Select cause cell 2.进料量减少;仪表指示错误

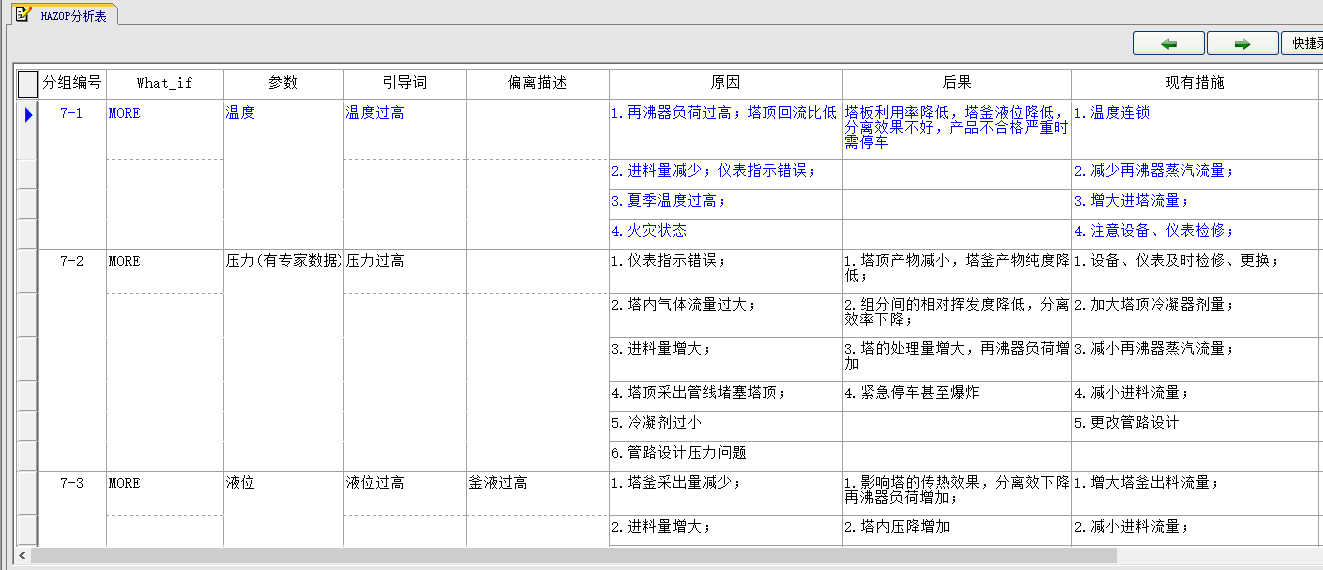tap(726, 174)
